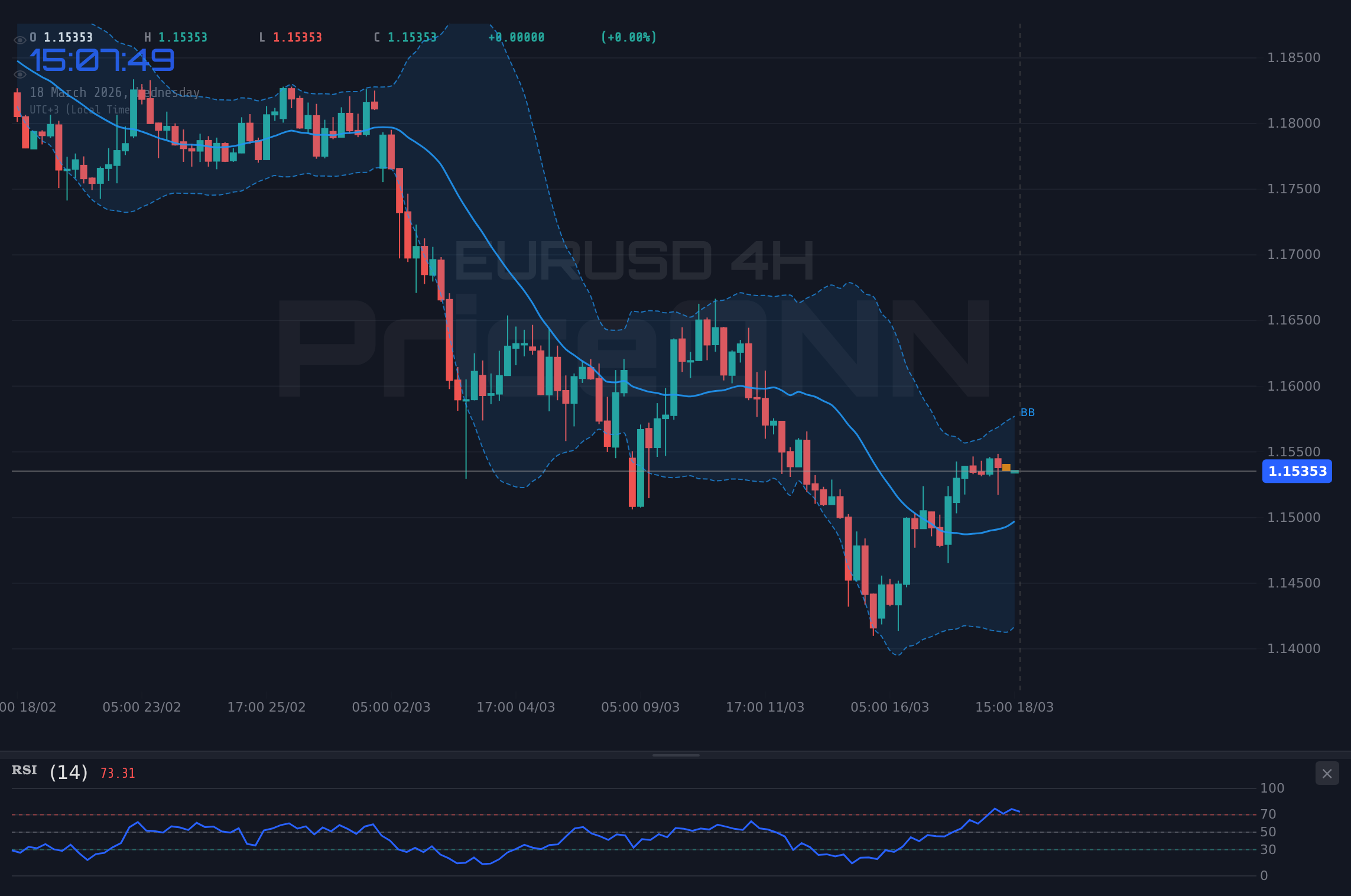Click the UTC+3 Local Time label
Viewport: 1351px width, 896px height.
tap(80, 109)
